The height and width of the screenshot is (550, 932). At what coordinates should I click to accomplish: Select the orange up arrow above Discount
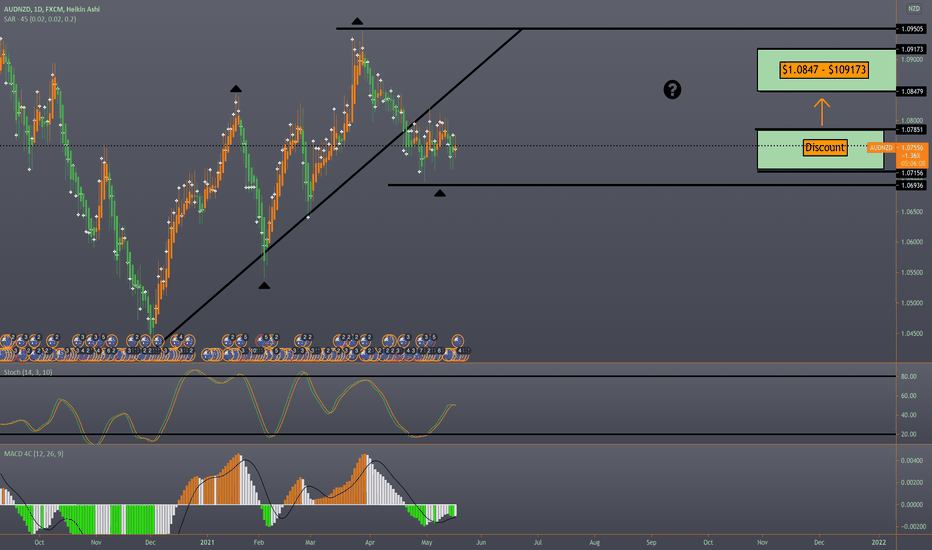[x=822, y=112]
